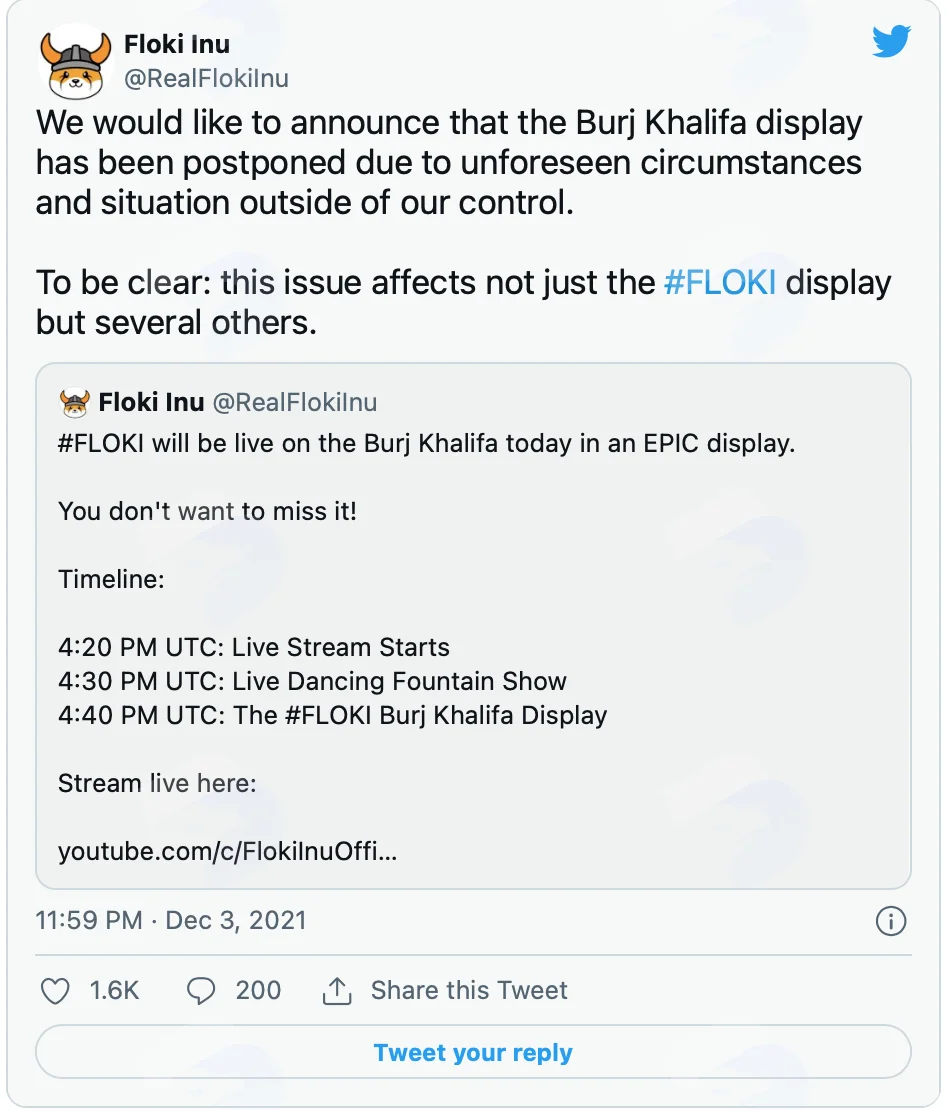Click the Tweet your reply button
The height and width of the screenshot is (1110, 950).
tap(473, 1053)
